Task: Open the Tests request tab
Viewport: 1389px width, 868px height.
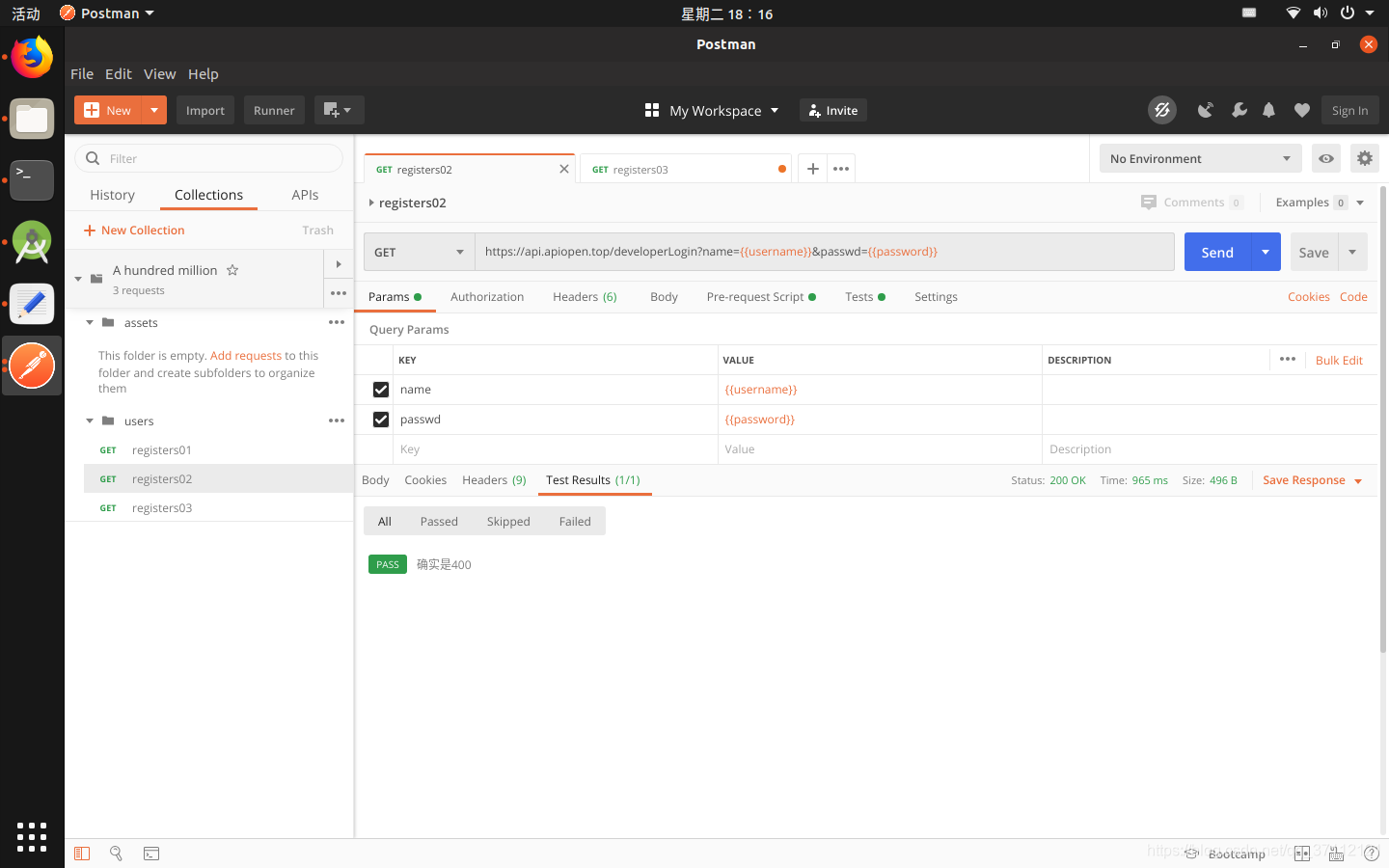Action: [865, 297]
